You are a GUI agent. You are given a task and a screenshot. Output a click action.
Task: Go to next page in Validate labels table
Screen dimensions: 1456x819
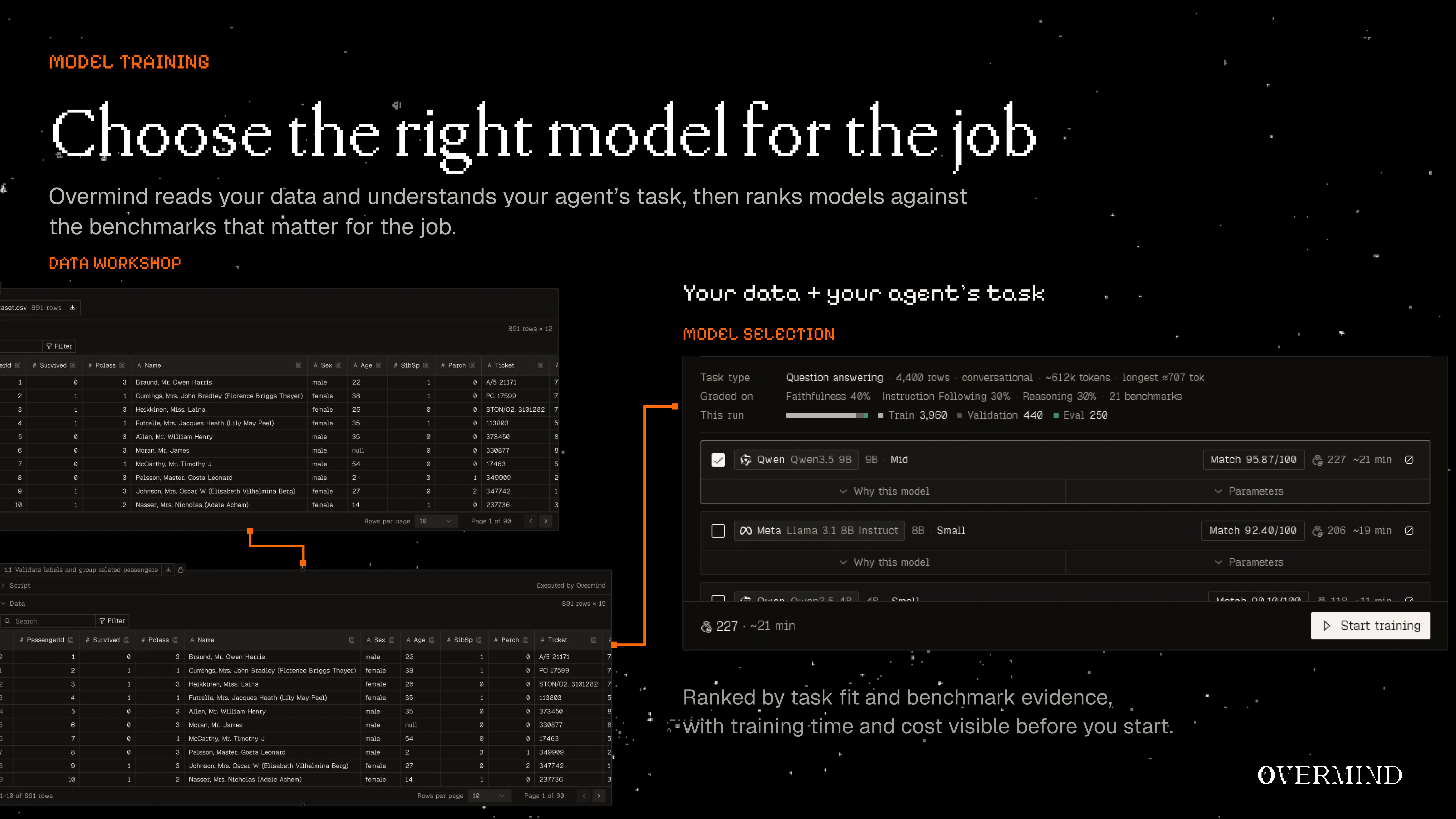point(599,796)
